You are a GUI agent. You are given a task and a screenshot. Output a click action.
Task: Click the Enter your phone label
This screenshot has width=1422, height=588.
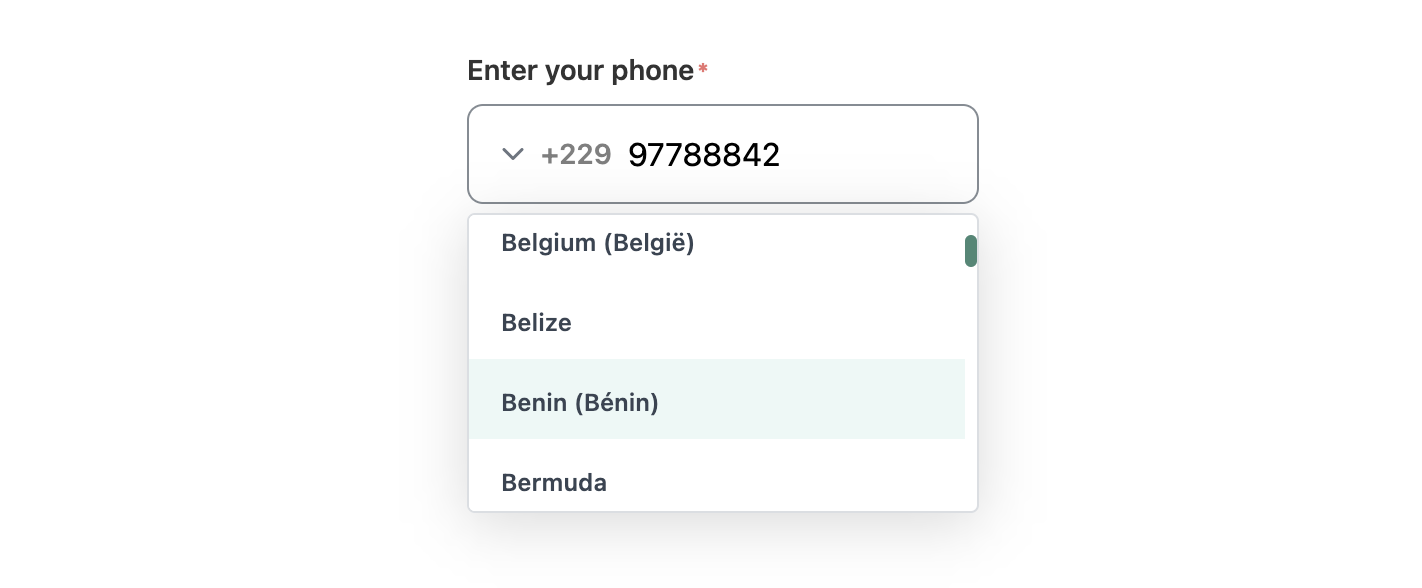pos(581,70)
